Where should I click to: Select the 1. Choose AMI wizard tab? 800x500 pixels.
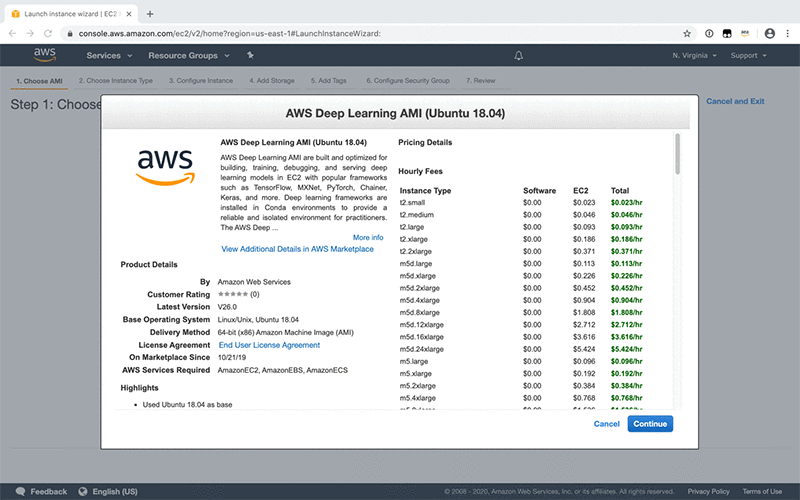point(39,81)
